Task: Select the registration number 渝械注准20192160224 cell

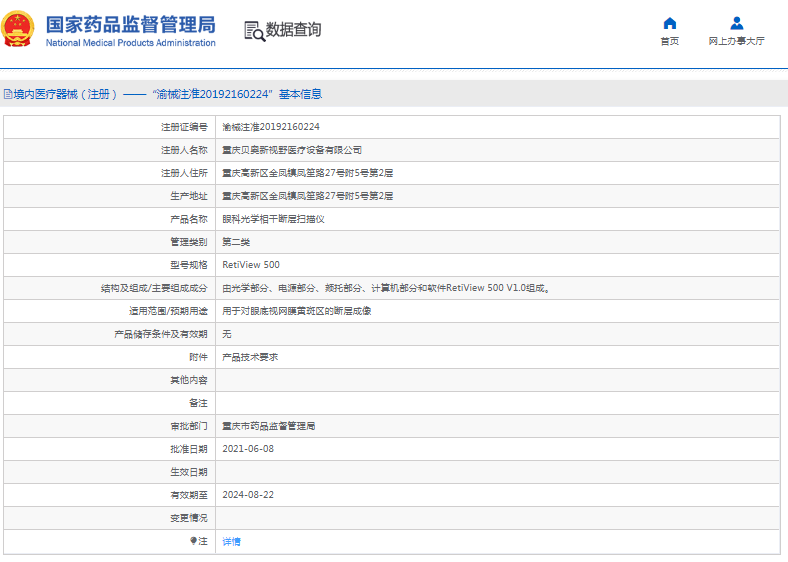Action: pyautogui.click(x=270, y=127)
